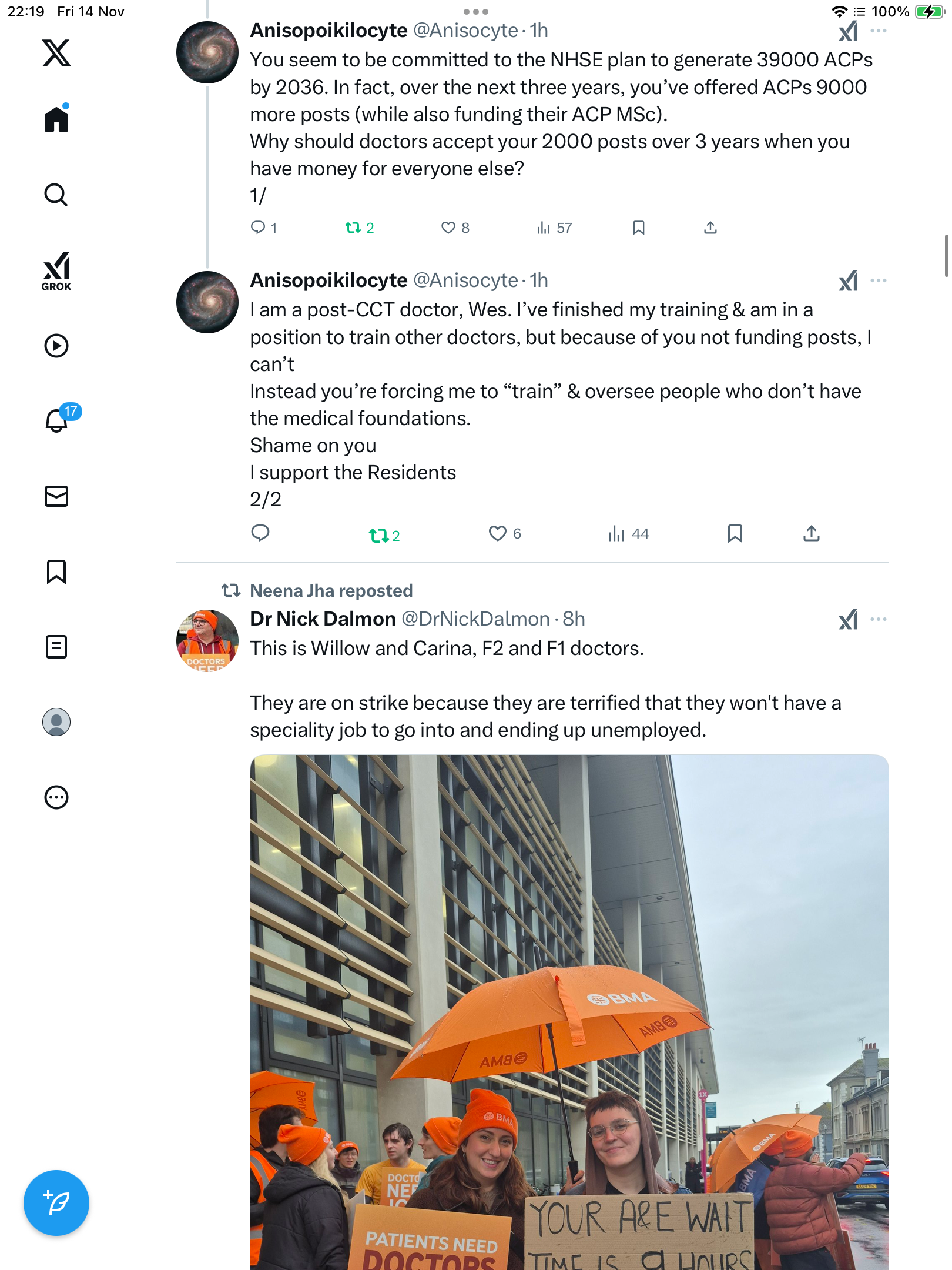Undo repost on the "NHSE plan" tweet

pyautogui.click(x=353, y=228)
